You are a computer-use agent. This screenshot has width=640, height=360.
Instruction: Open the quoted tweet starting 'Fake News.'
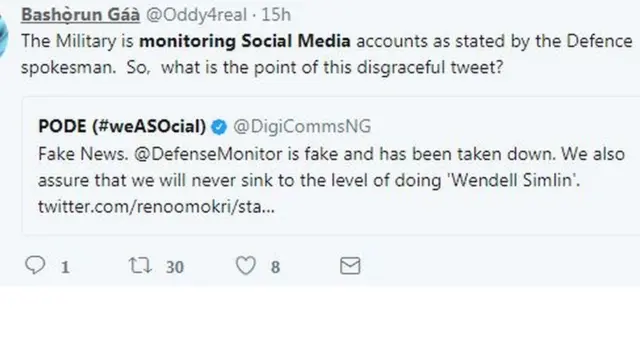(x=331, y=166)
